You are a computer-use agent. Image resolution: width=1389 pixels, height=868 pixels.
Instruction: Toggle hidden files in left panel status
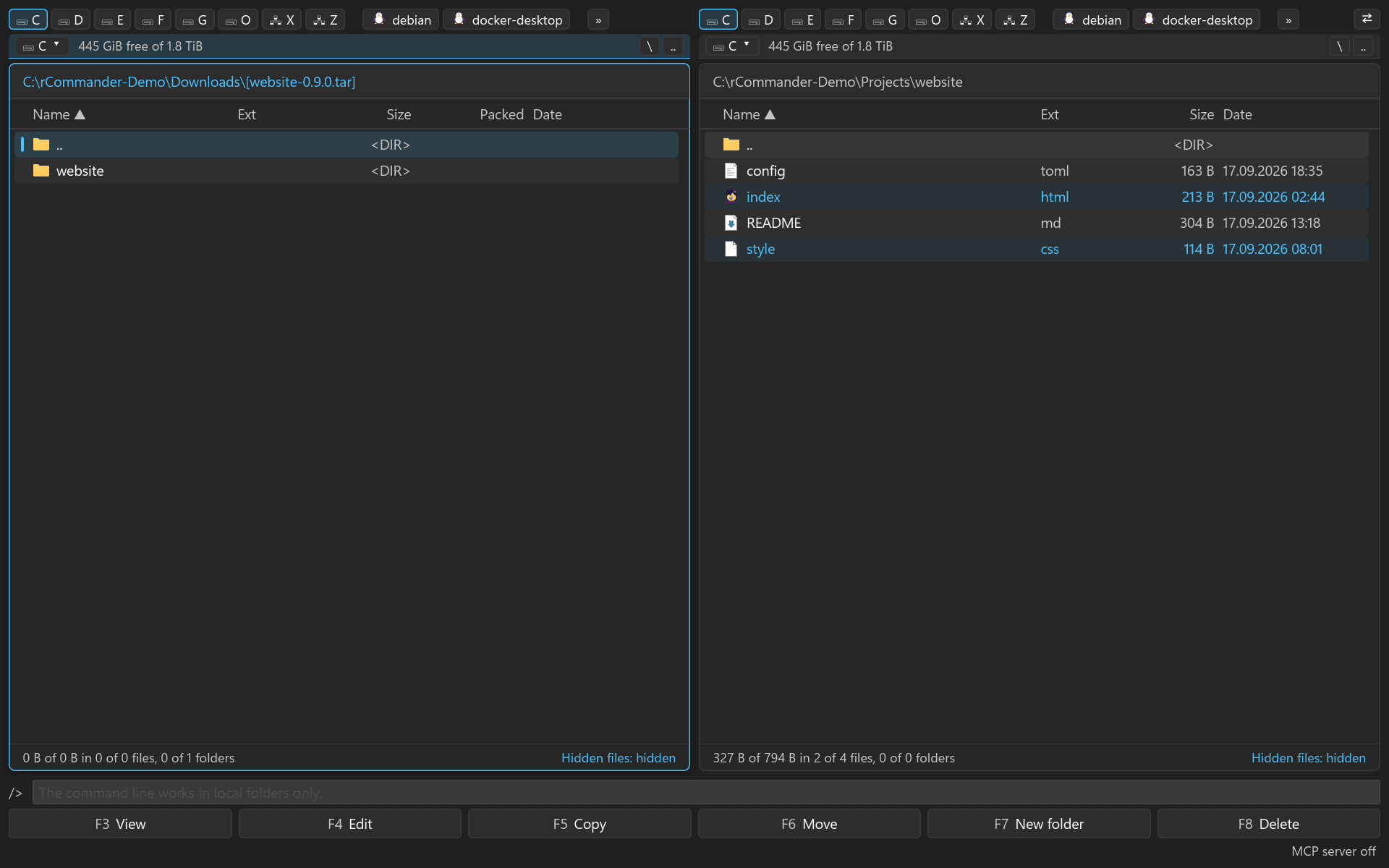(619, 757)
